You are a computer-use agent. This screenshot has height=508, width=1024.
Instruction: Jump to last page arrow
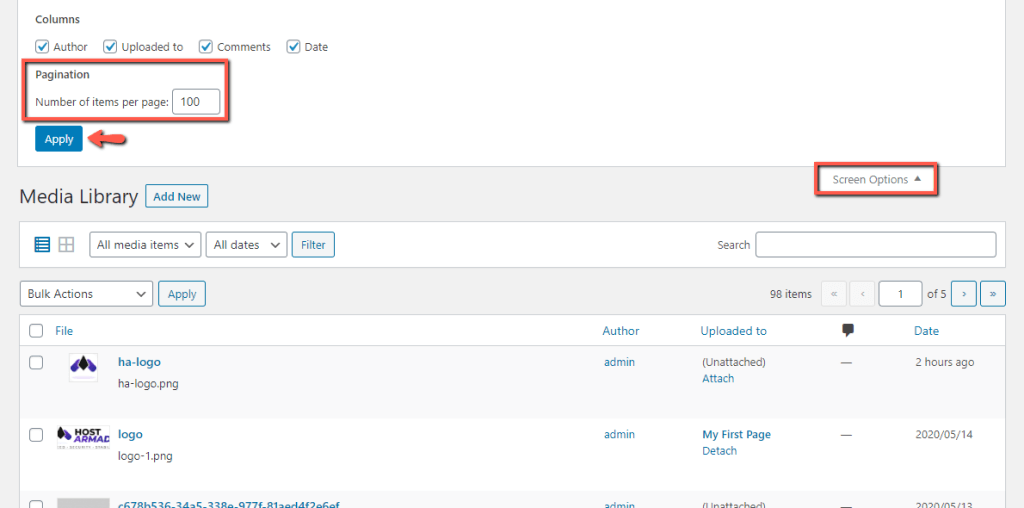pos(993,294)
